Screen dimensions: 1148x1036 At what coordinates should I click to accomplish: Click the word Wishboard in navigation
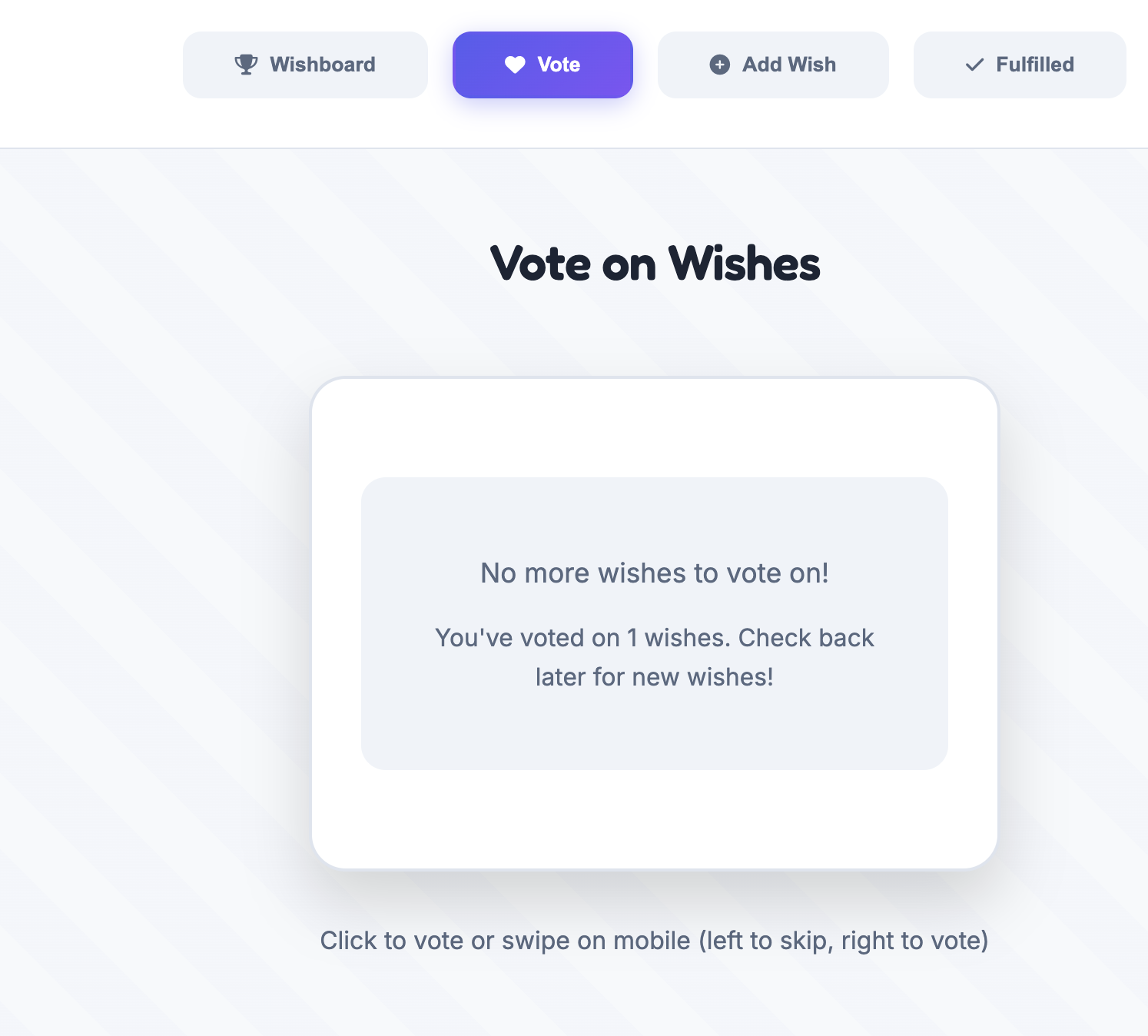(323, 65)
